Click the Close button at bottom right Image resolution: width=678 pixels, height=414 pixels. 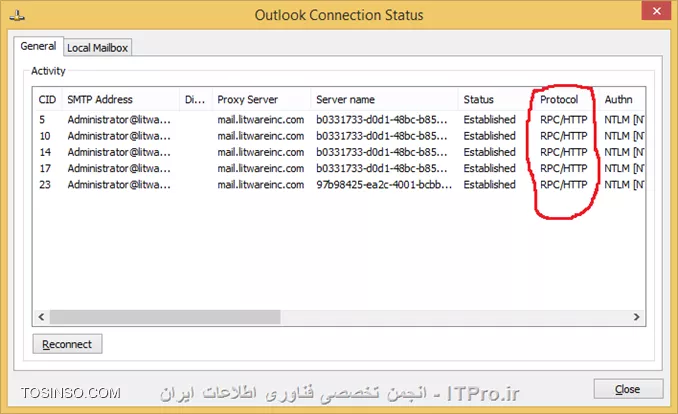point(628,389)
